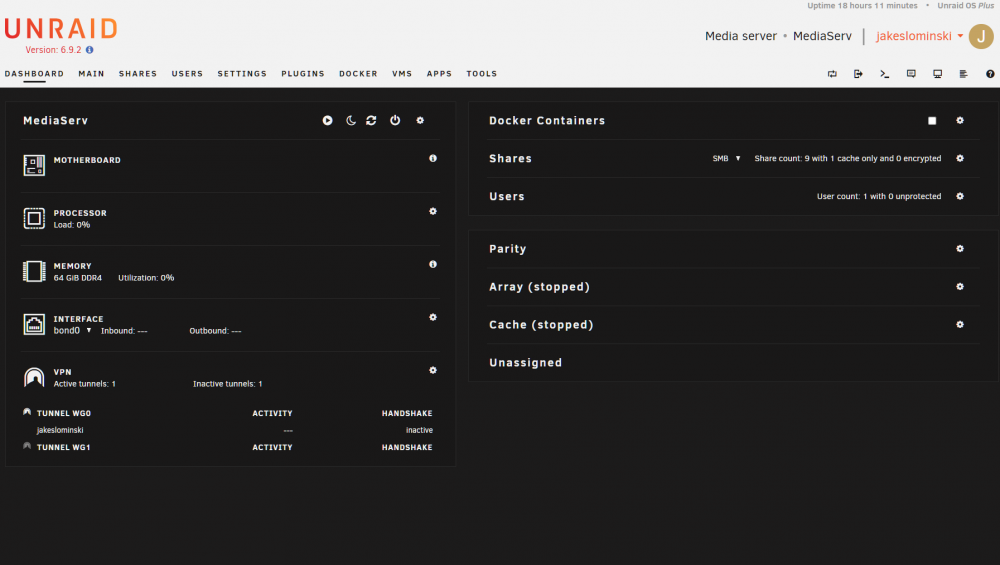Click the user avatar J

pyautogui.click(x=981, y=36)
